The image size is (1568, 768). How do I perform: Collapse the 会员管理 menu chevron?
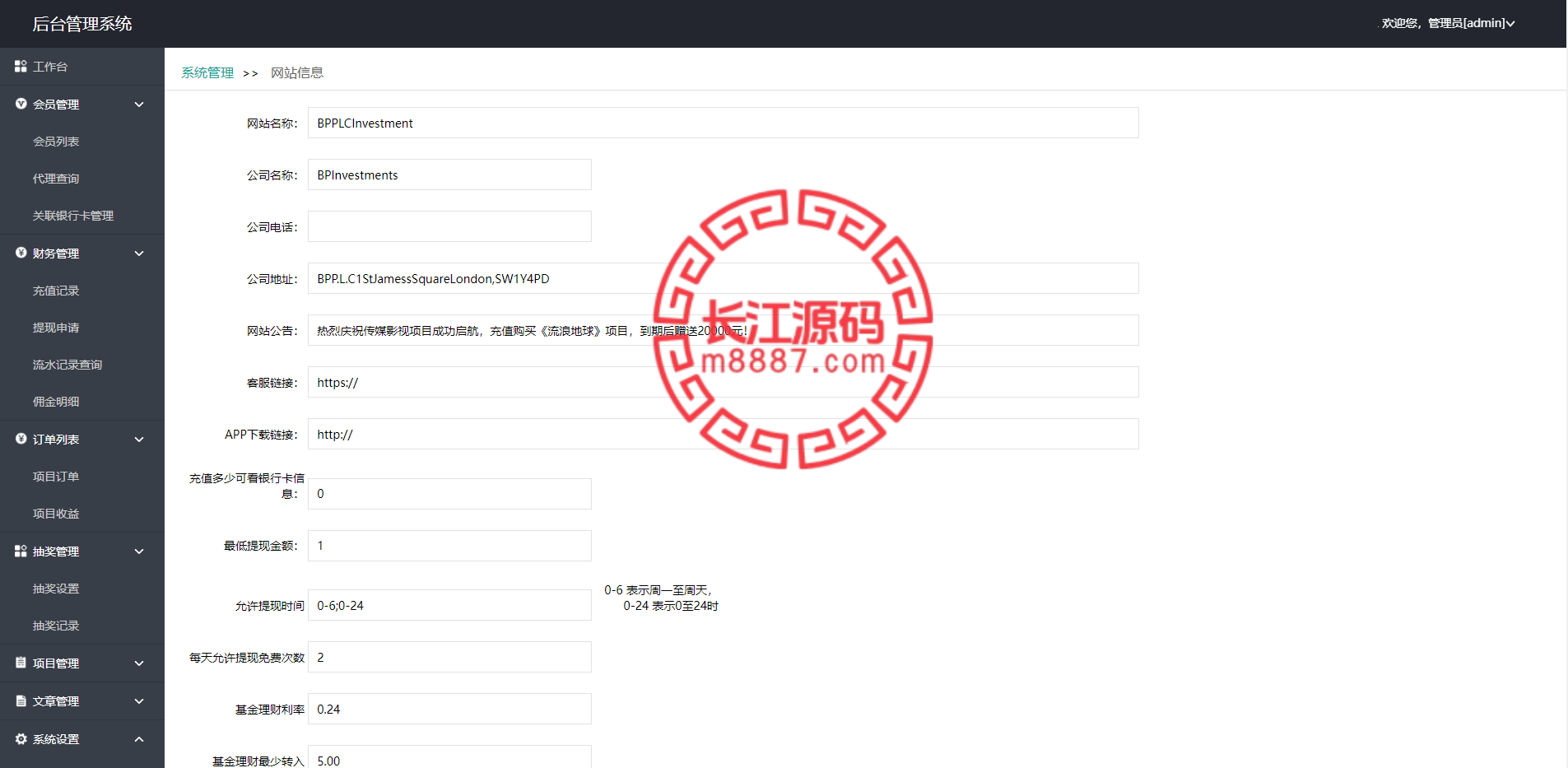coord(139,105)
